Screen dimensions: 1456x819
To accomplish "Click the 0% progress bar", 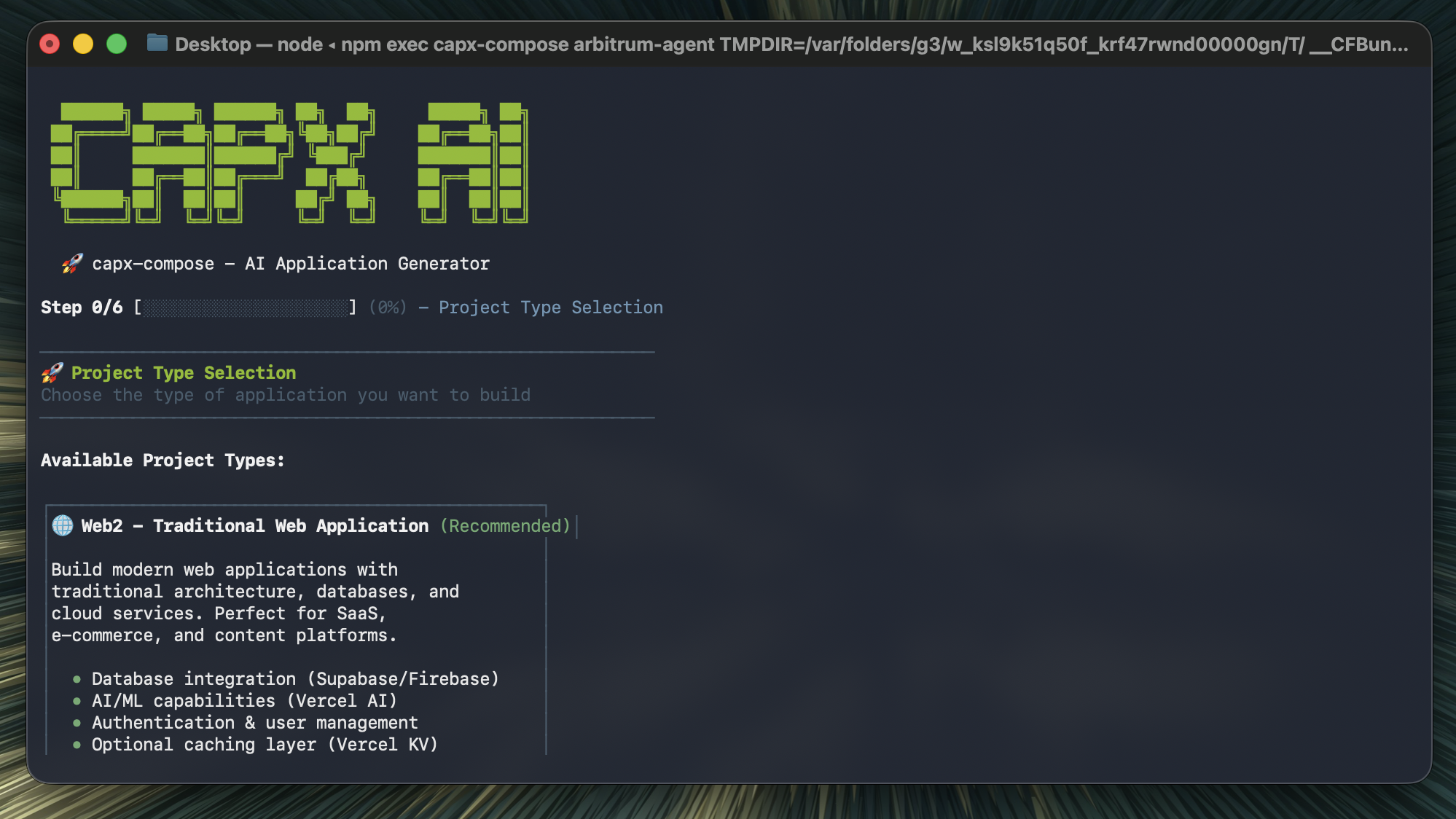I will point(246,307).
